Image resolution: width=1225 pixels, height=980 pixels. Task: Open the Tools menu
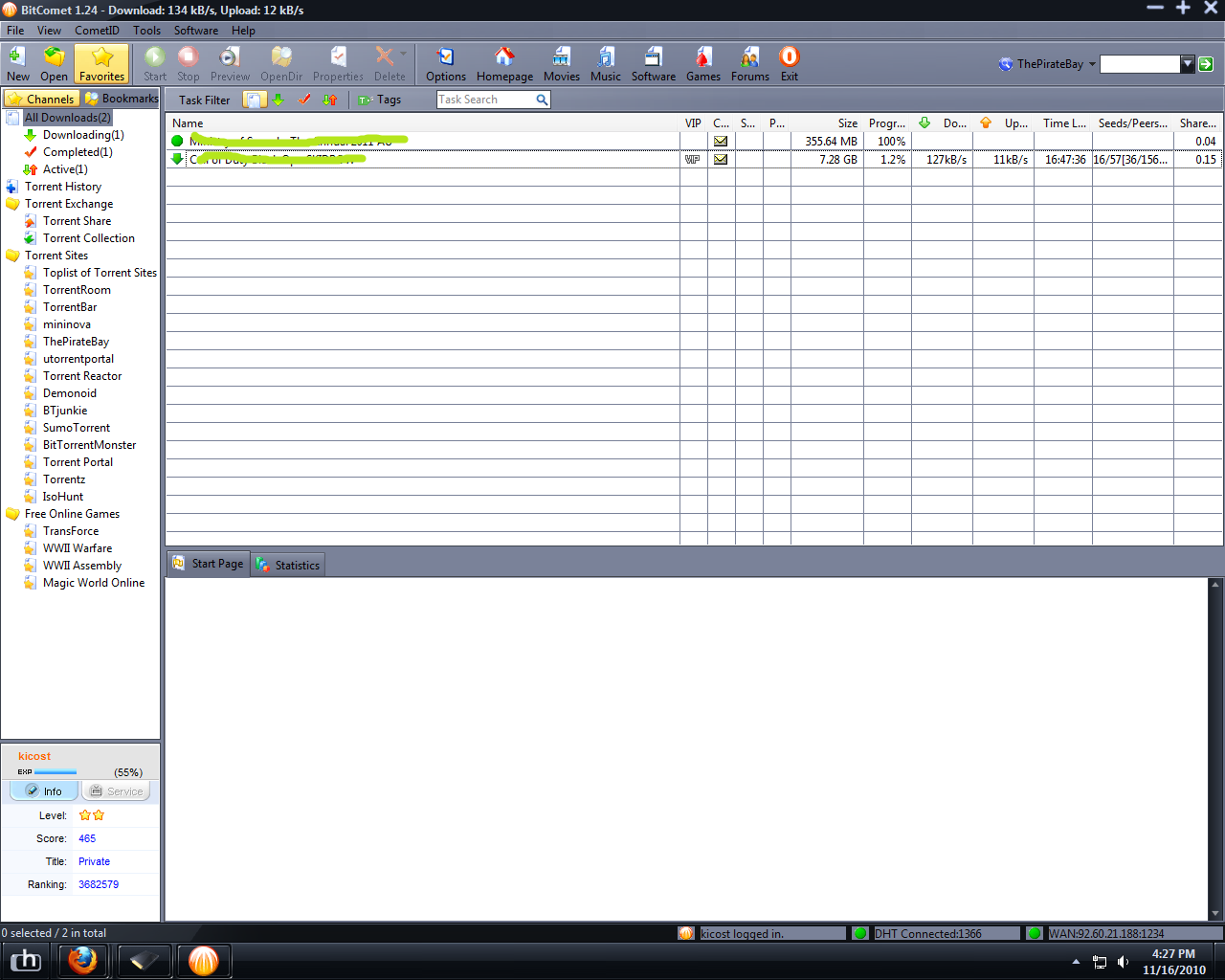click(x=146, y=30)
